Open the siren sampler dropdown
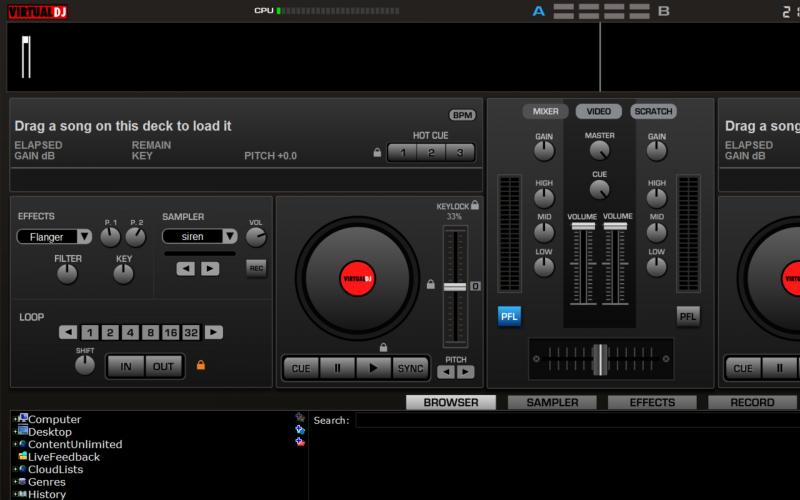The image size is (800, 500). [x=200, y=237]
